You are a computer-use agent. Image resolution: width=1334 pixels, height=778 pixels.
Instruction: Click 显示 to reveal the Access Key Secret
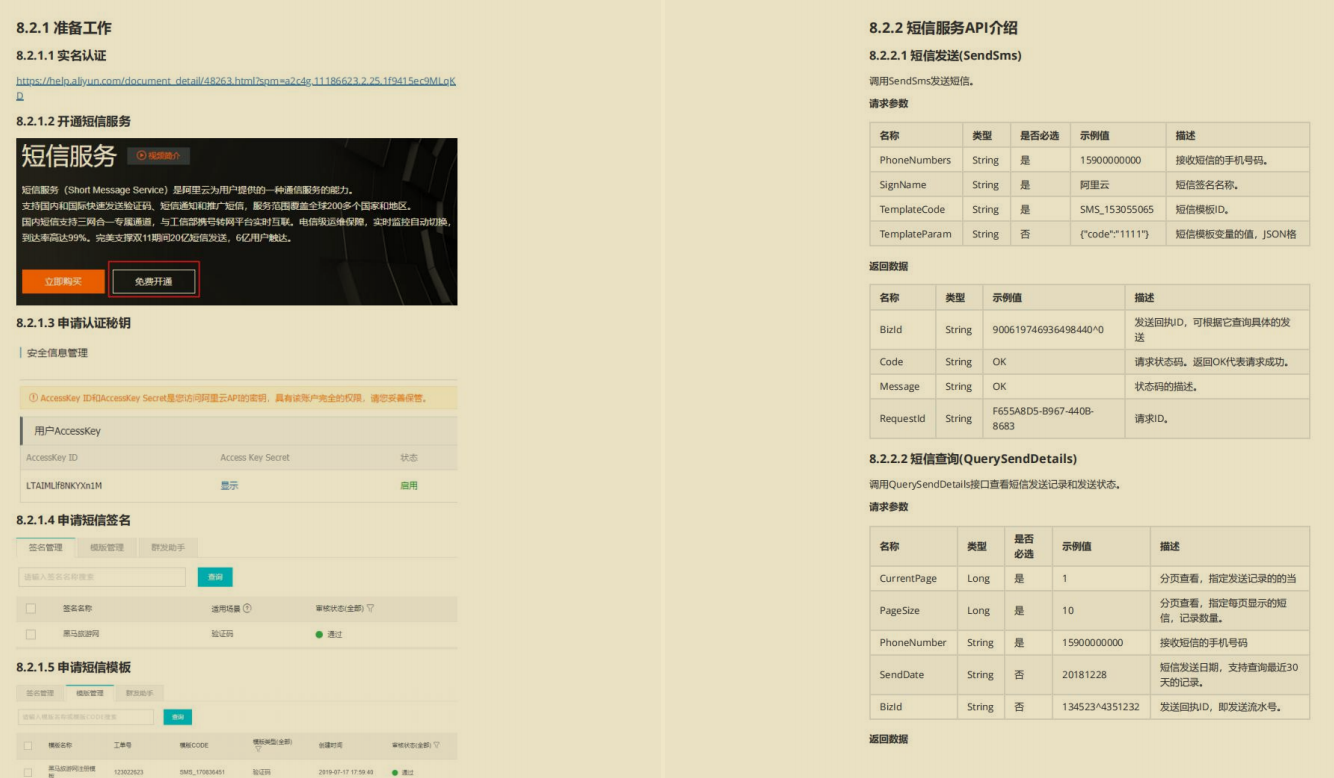pos(229,485)
